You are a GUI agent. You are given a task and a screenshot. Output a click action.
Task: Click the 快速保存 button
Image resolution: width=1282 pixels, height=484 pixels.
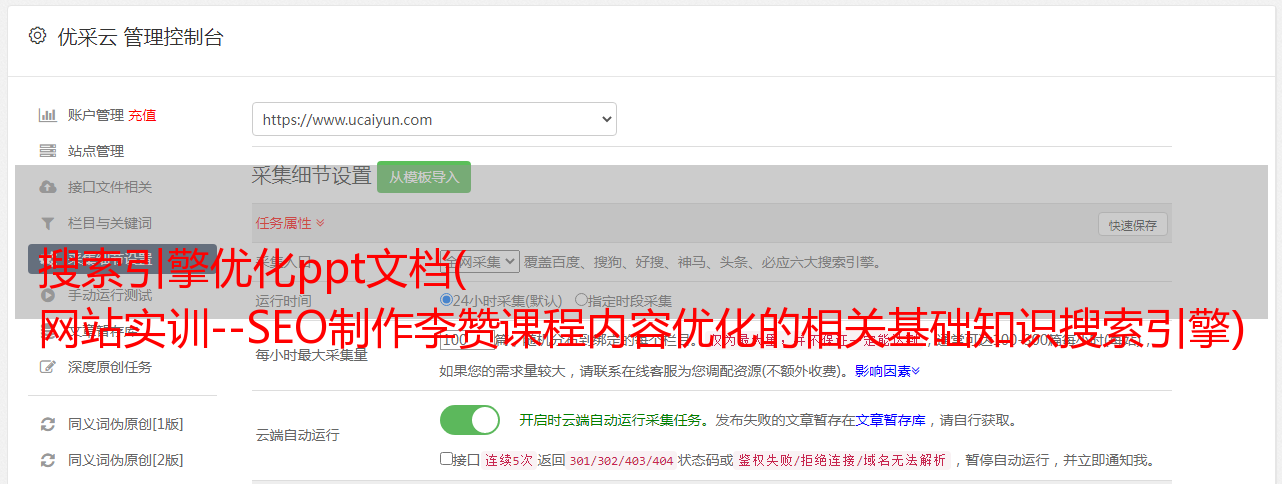[1133, 225]
